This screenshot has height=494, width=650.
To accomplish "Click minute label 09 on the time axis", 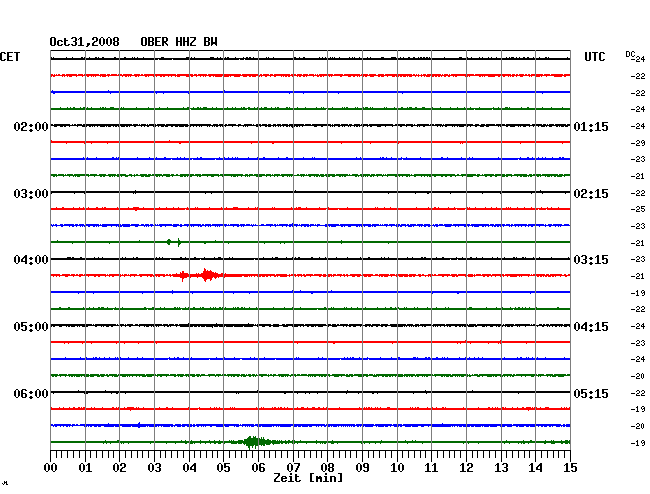I will coord(362,468).
